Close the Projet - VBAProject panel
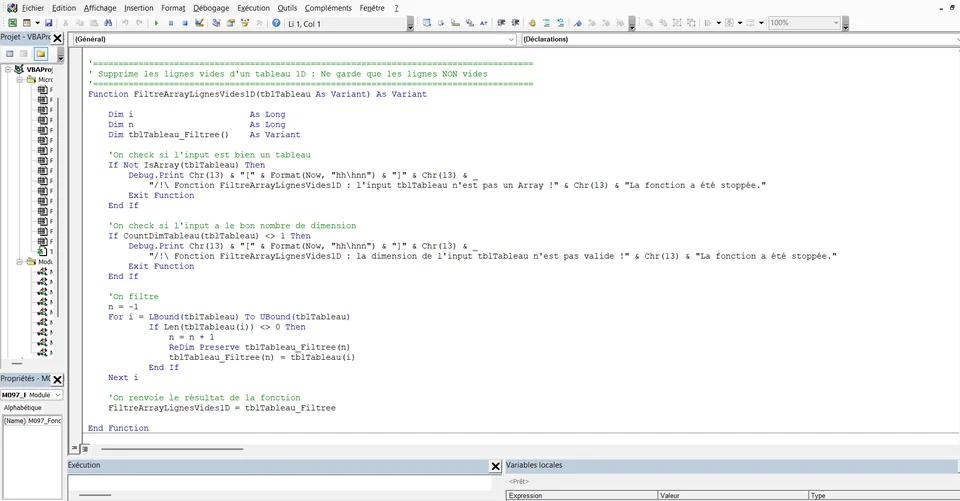The image size is (960, 501). click(58, 38)
